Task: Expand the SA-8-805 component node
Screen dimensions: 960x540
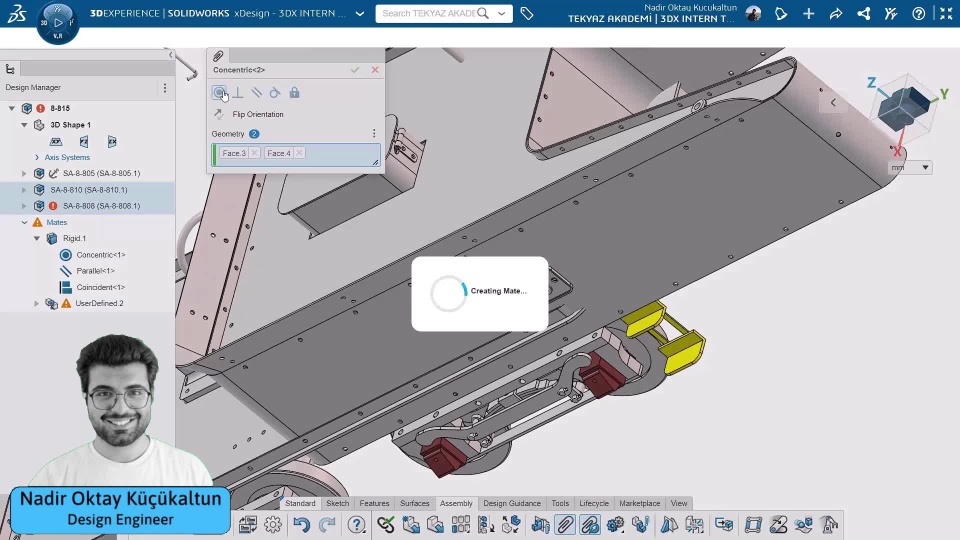Action: pos(25,173)
